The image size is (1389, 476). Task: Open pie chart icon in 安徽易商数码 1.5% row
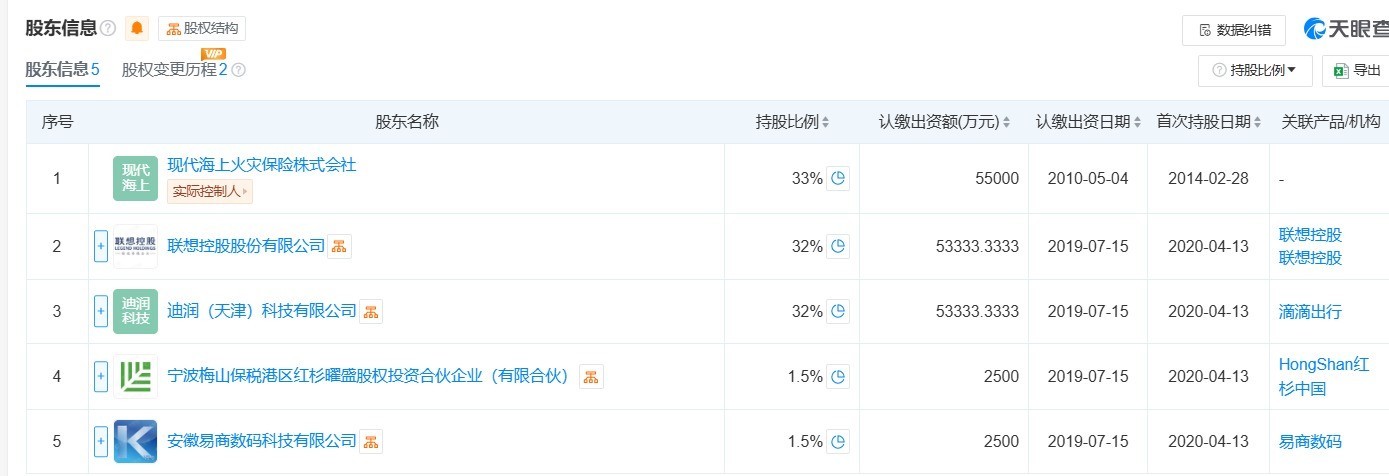(838, 441)
